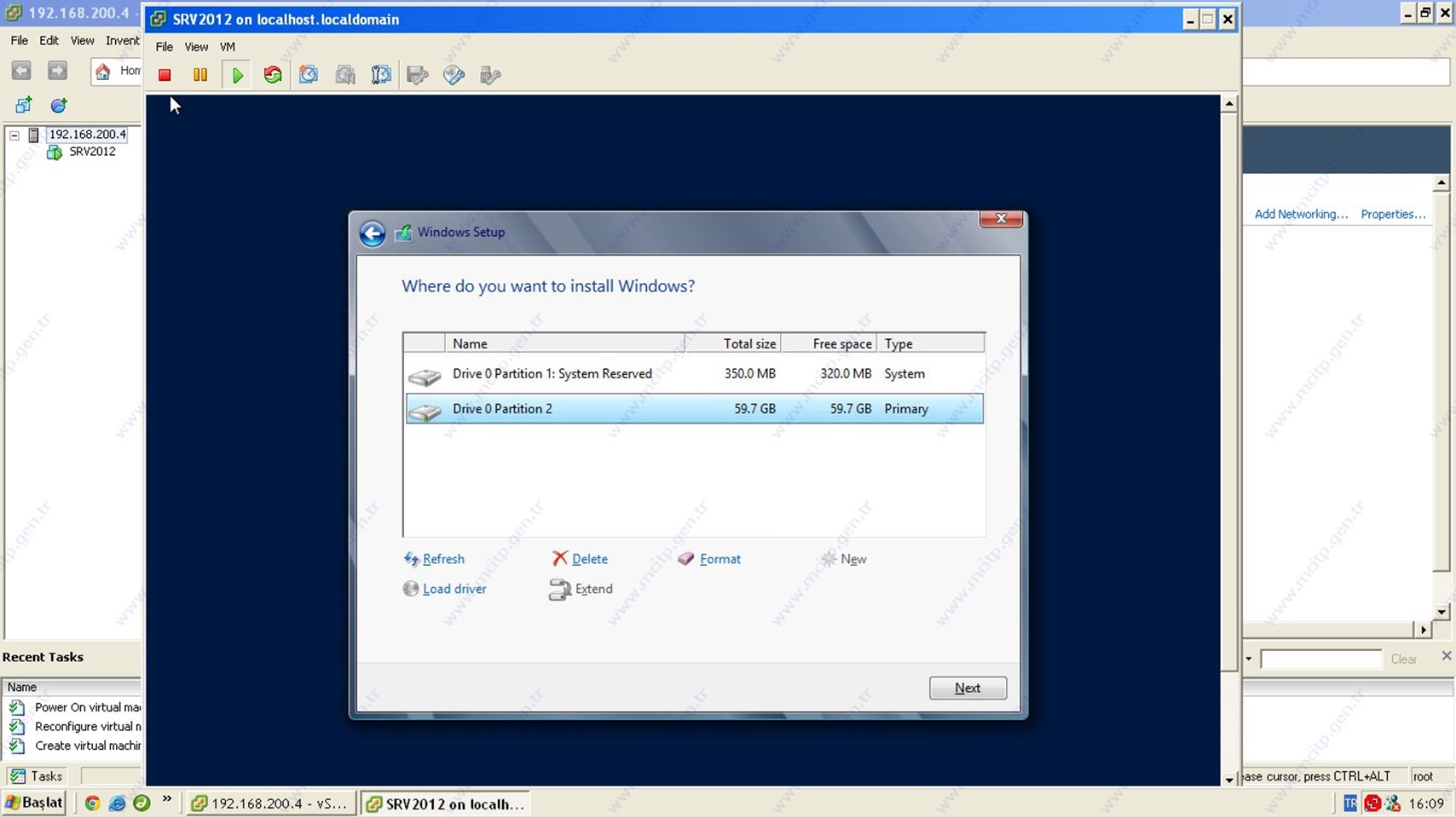Click the vSphere back navigation arrow
Screen dimensions: 1456x818
21,71
